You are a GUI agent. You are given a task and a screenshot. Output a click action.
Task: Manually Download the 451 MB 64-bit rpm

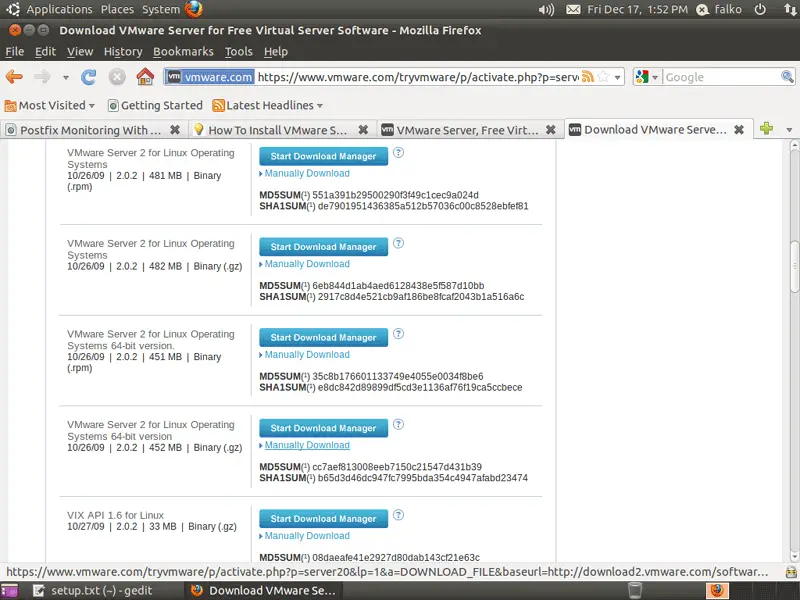click(307, 355)
